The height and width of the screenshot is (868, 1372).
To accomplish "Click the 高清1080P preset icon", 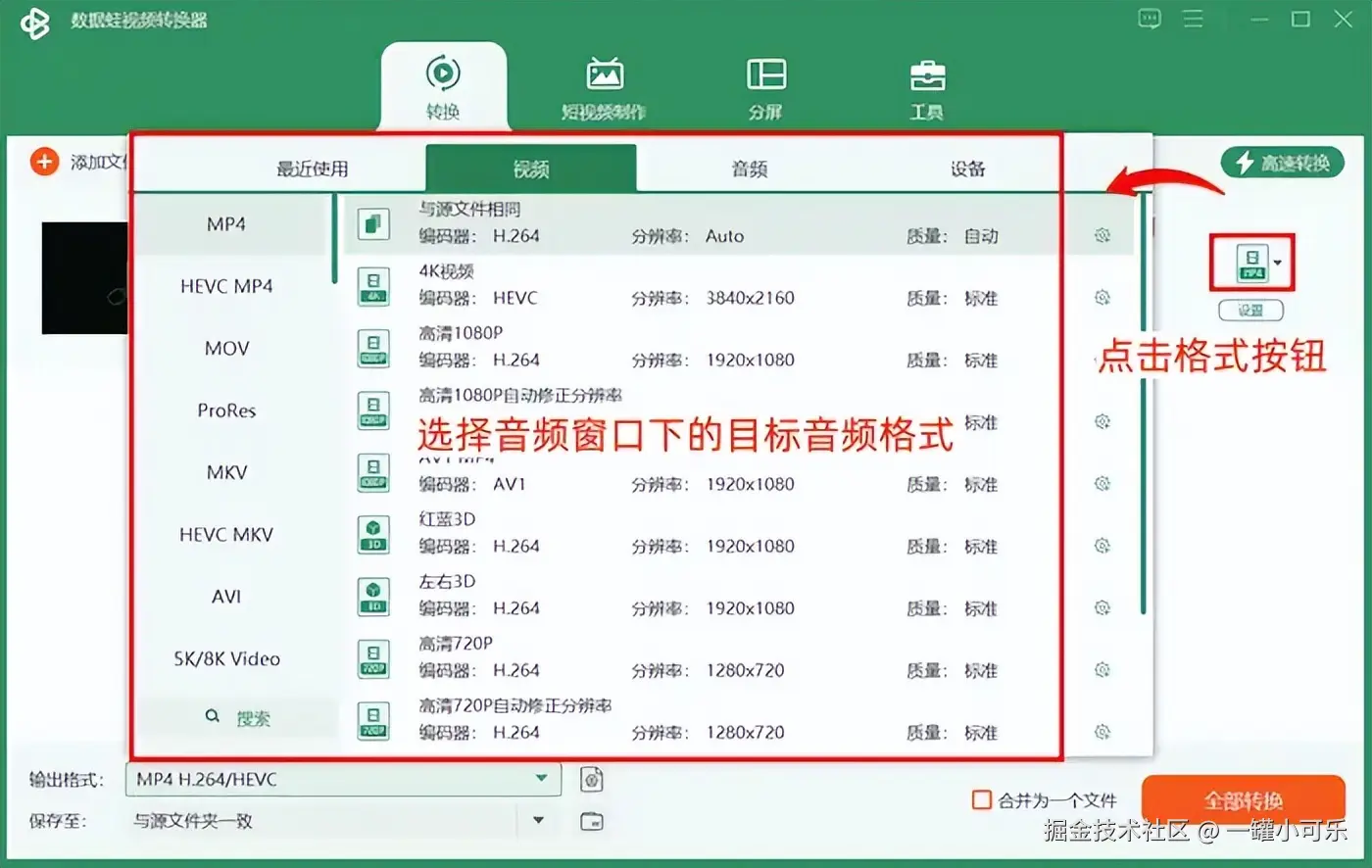I will tap(373, 348).
